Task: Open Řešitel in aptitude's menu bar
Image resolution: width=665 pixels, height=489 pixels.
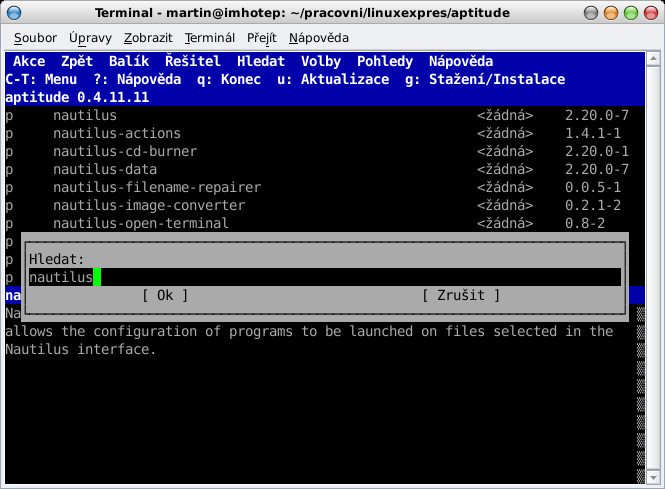Action: coord(194,61)
